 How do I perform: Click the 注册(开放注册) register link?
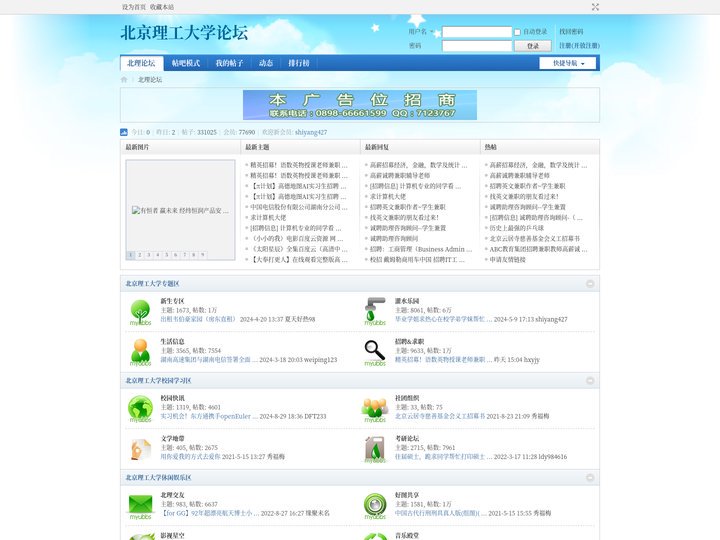pos(579,45)
